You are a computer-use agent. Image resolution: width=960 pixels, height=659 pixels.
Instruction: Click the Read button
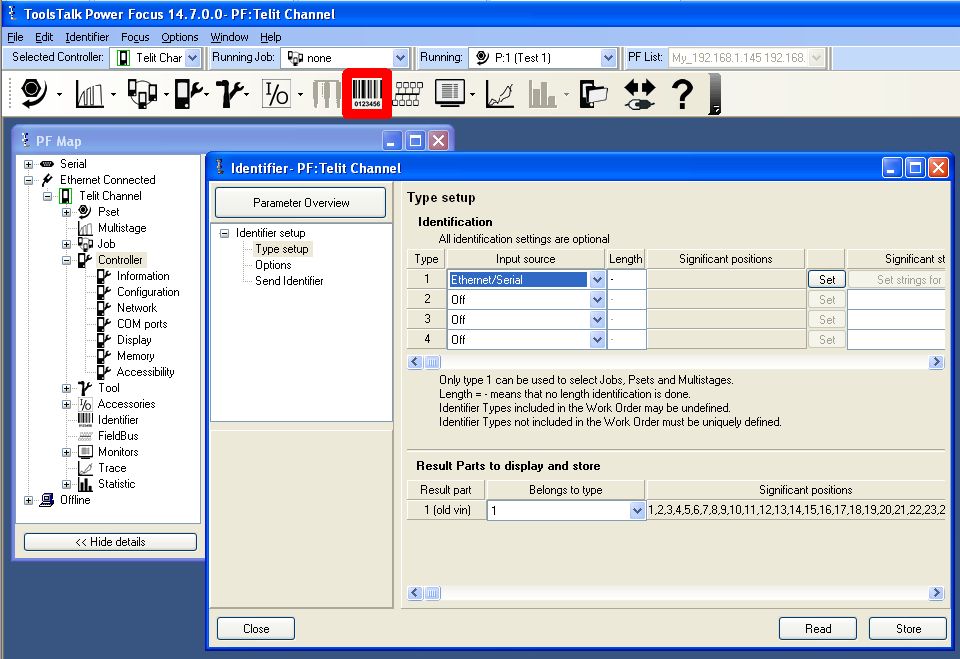pos(818,628)
